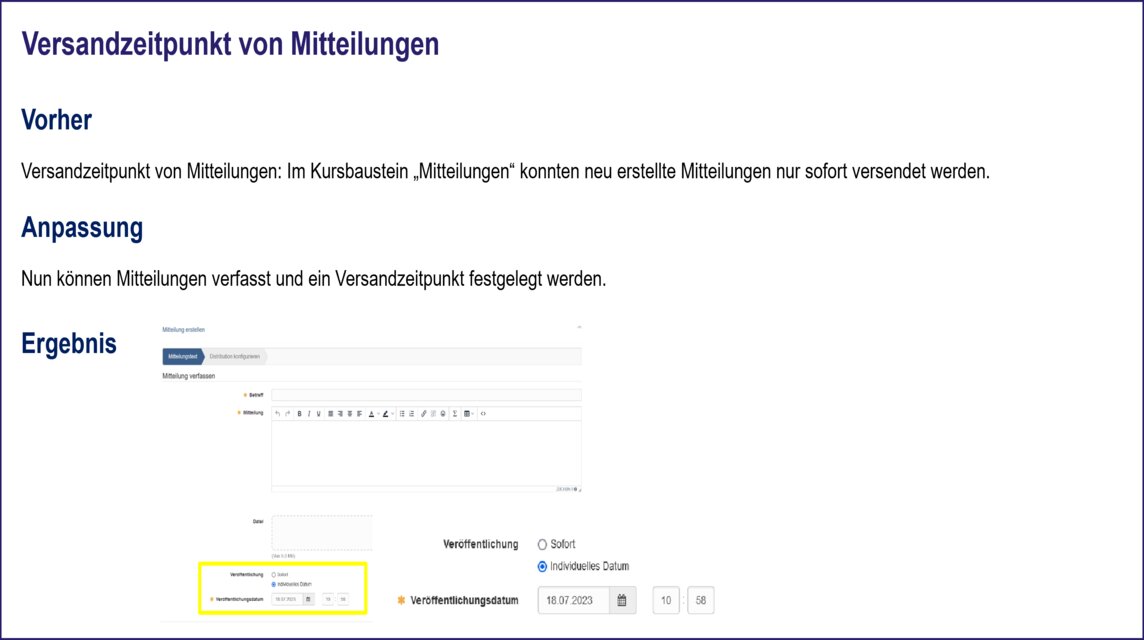The width and height of the screenshot is (1144, 640).
Task: Apply text color with the A icon
Action: [x=371, y=414]
